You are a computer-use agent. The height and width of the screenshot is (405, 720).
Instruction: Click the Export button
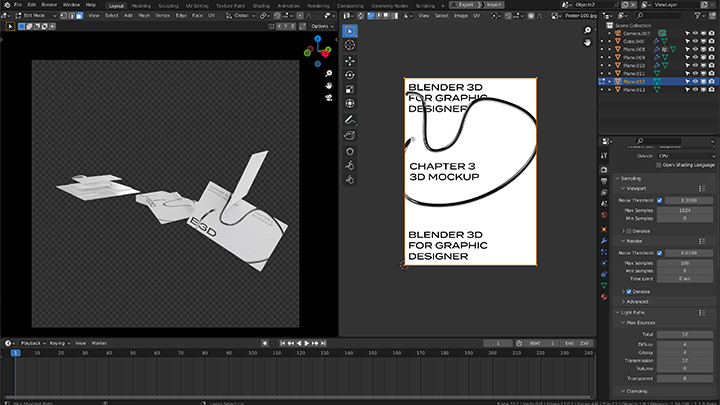(463, 5)
